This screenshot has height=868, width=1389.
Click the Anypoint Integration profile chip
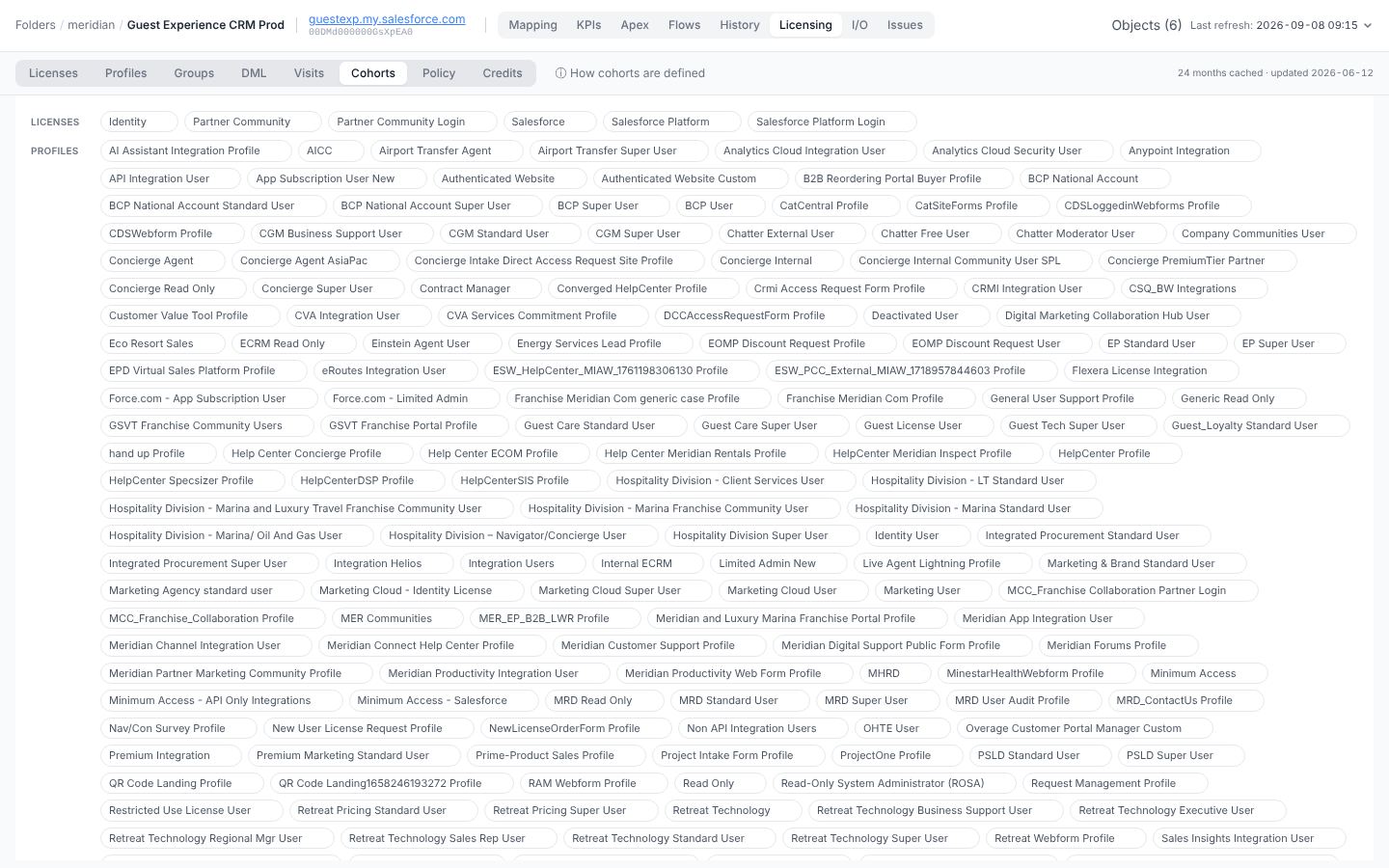(x=1190, y=150)
